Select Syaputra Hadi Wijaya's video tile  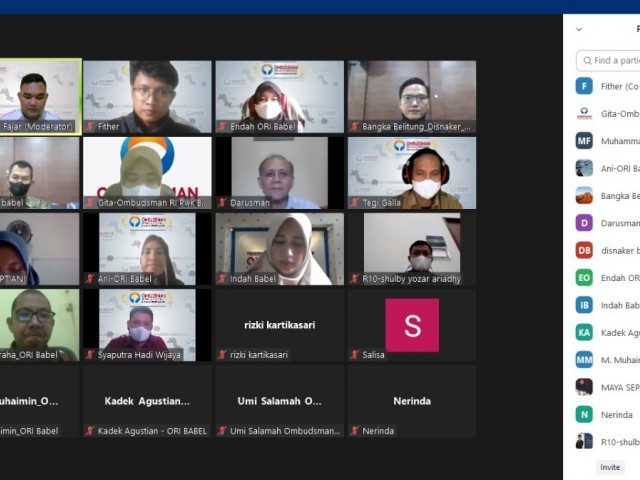147,325
